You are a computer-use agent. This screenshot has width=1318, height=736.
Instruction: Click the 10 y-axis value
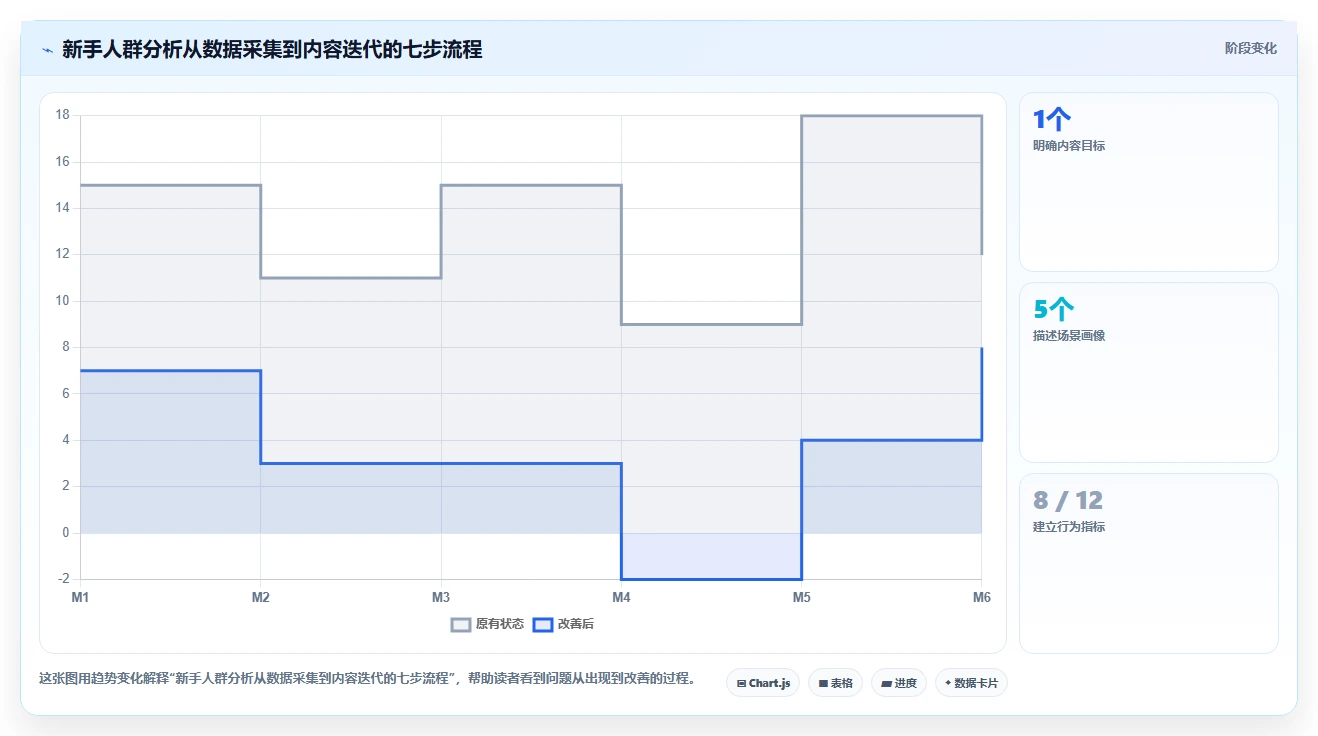(x=62, y=301)
